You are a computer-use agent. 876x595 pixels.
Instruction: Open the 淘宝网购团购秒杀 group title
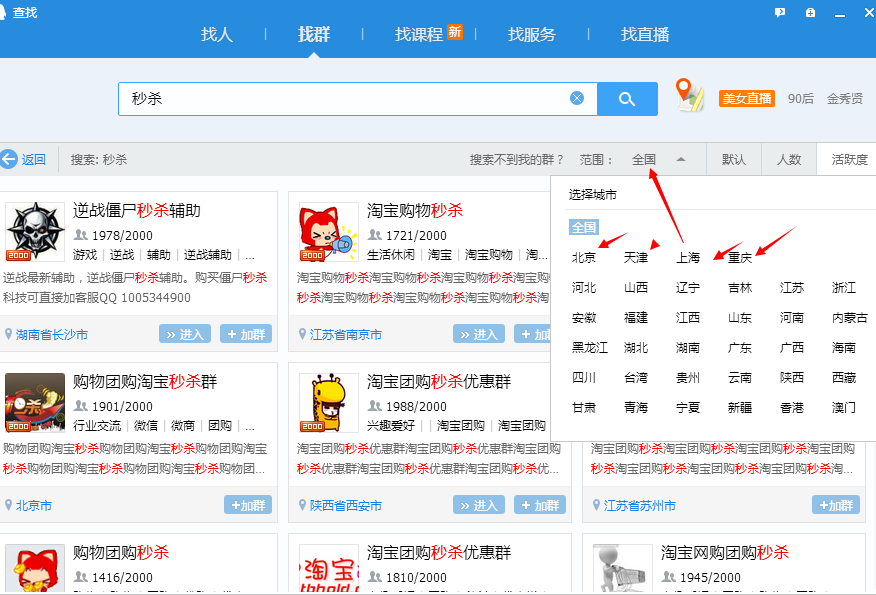click(x=725, y=553)
